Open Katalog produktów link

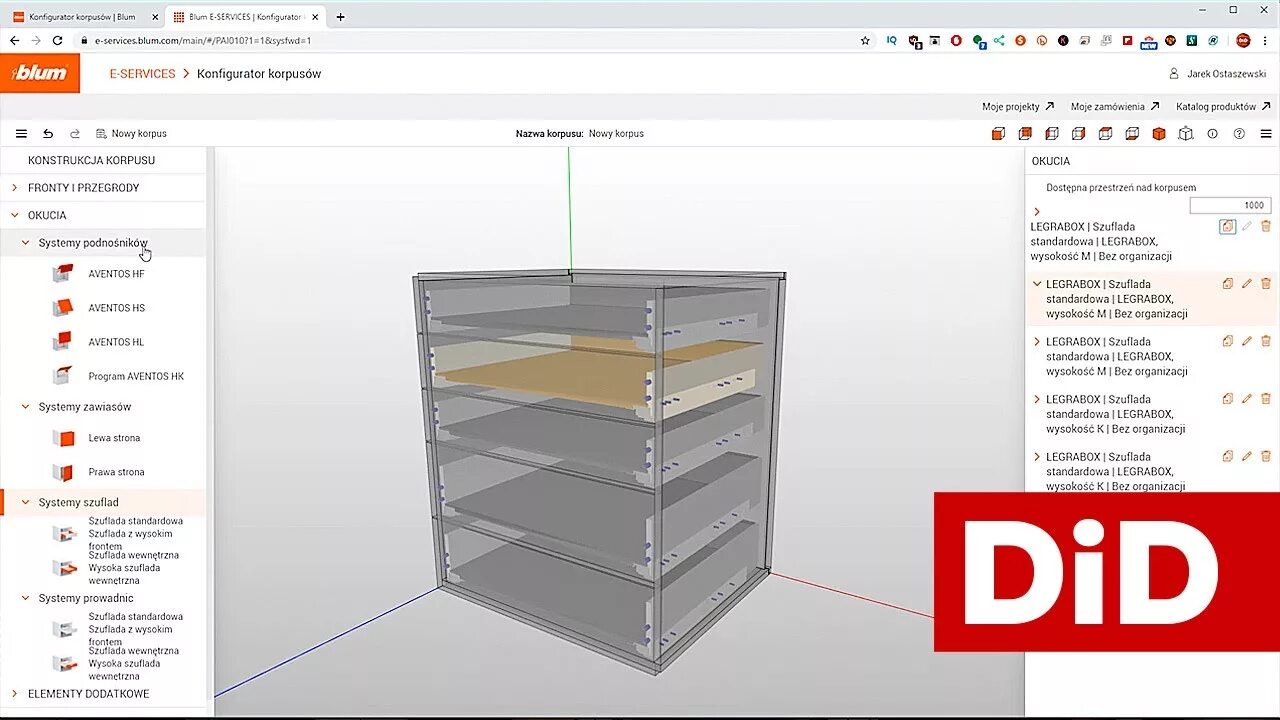(x=1223, y=106)
